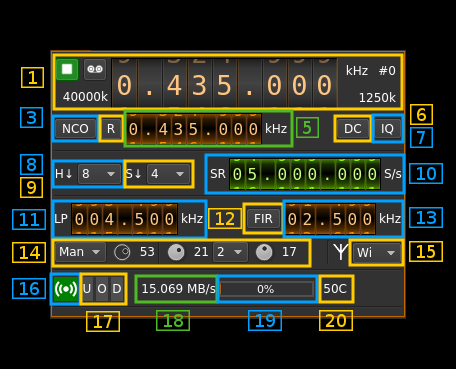Click the #0 channel number label

pyautogui.click(x=387, y=71)
